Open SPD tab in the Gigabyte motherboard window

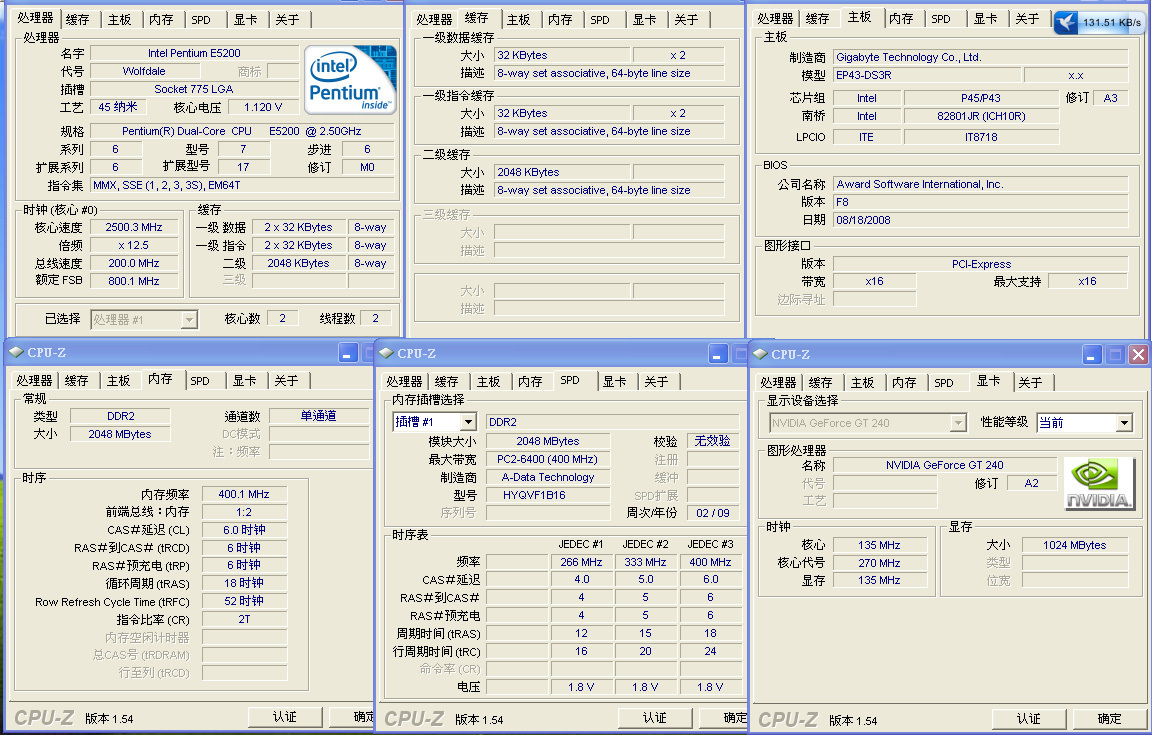pyautogui.click(x=940, y=19)
